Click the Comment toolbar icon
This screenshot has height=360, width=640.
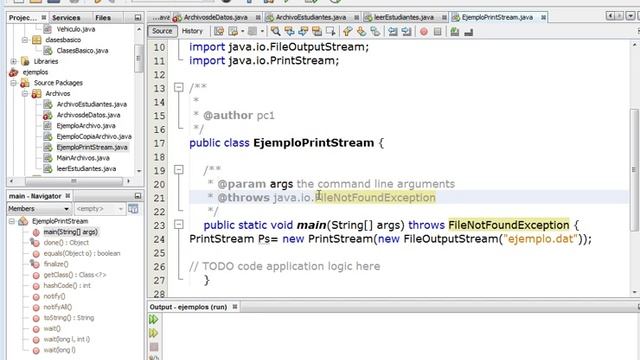pos(455,31)
